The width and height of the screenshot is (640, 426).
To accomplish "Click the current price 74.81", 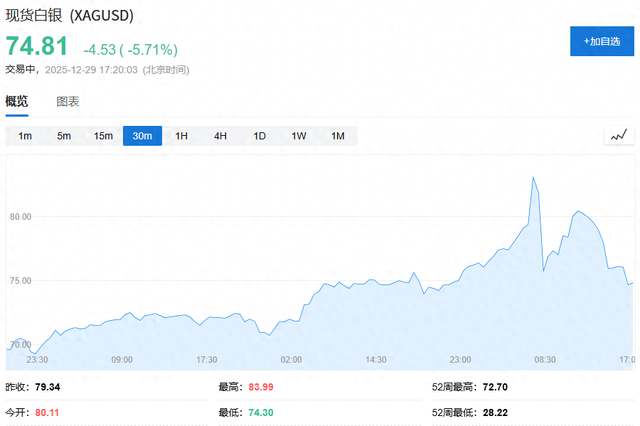I will (37, 47).
